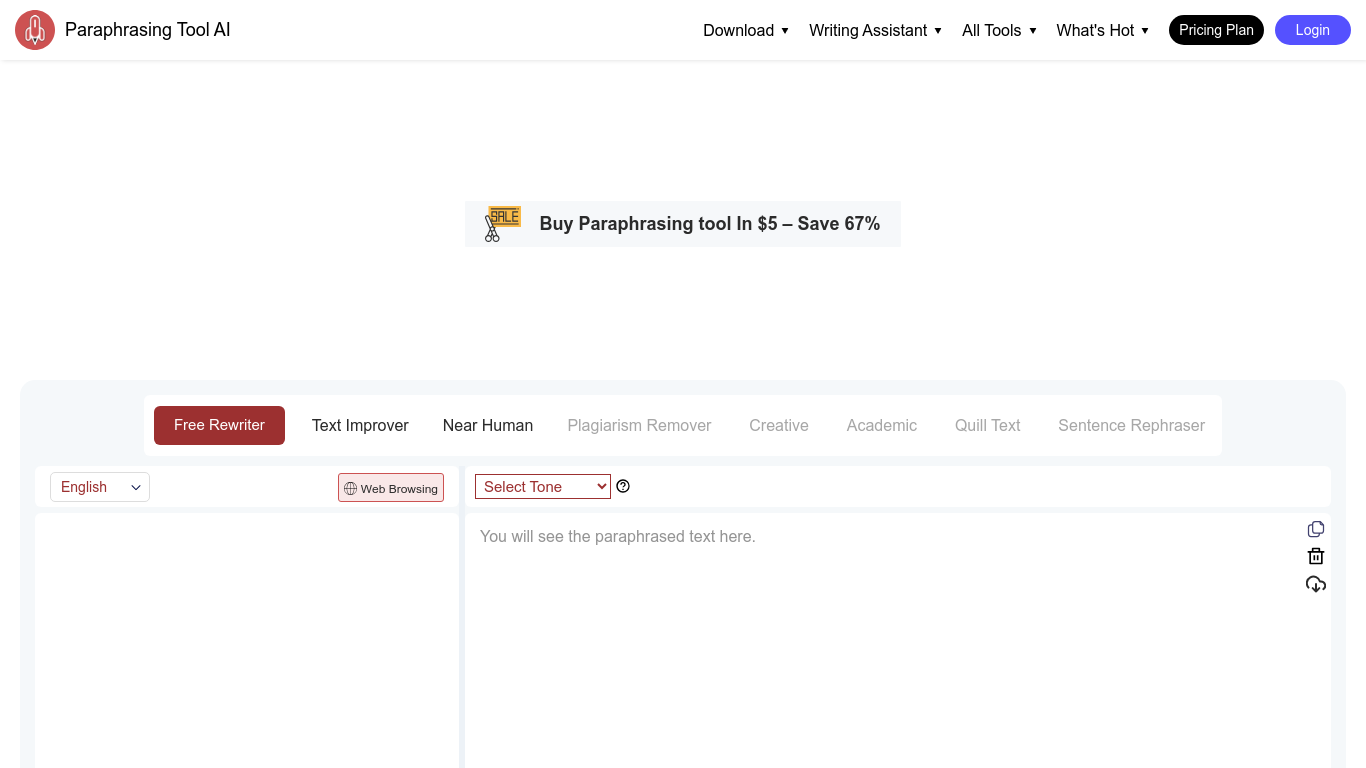The height and width of the screenshot is (768, 1366).
Task: Delete output text using trash icon
Action: (x=1316, y=557)
